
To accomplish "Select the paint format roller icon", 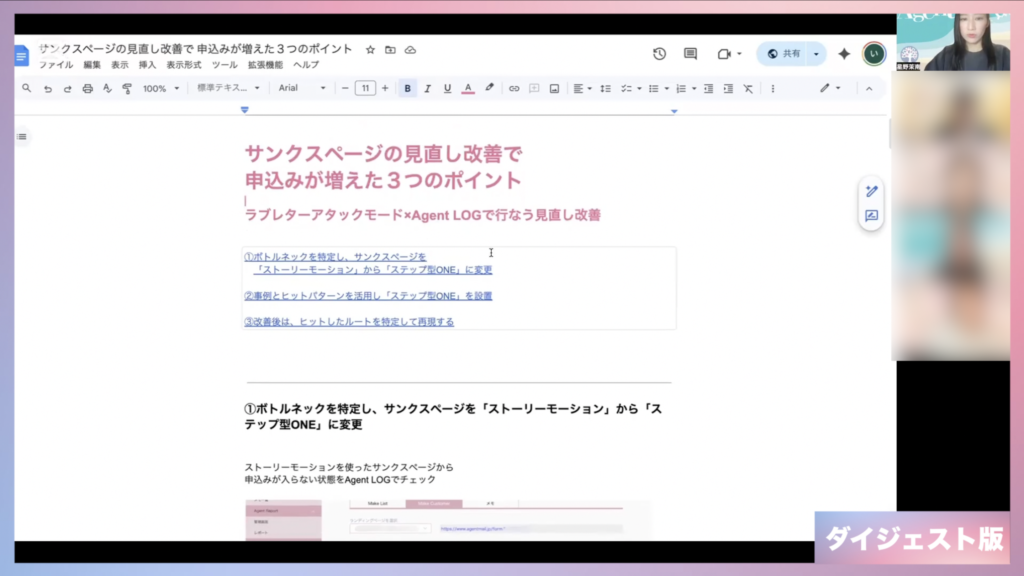I will (127, 89).
